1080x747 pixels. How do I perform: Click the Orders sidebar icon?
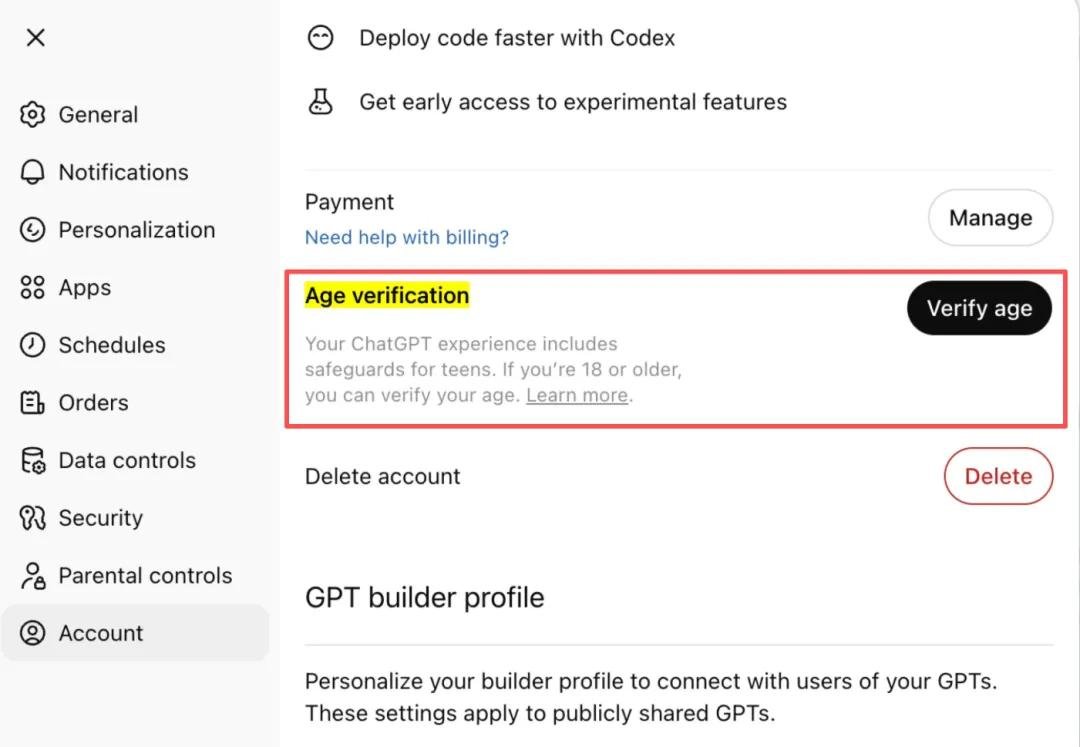(33, 403)
